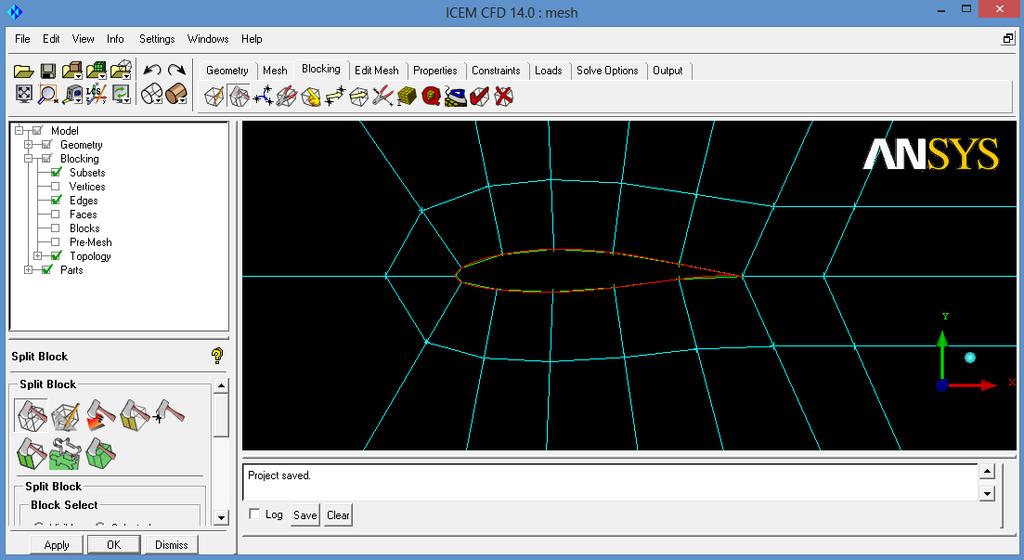Activate the box zoom magnifier tool
Screen dimensions: 1024x560
(48, 95)
